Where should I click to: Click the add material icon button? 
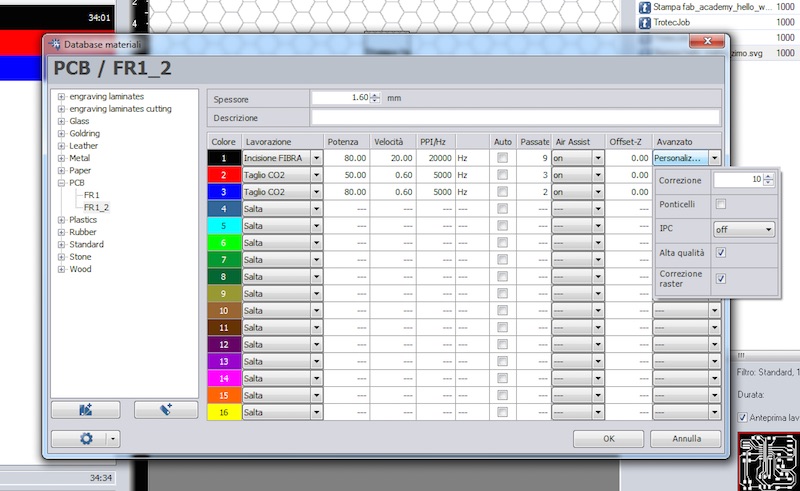[86, 409]
